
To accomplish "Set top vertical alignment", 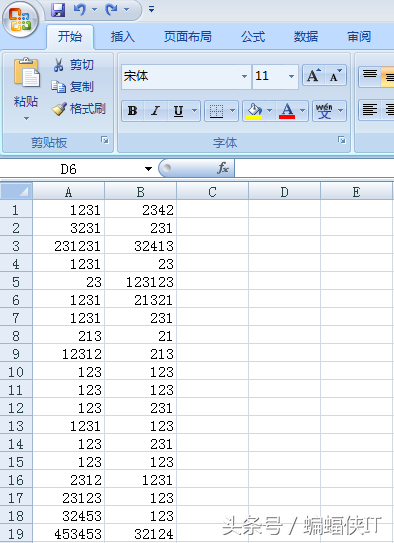I will point(370,75).
